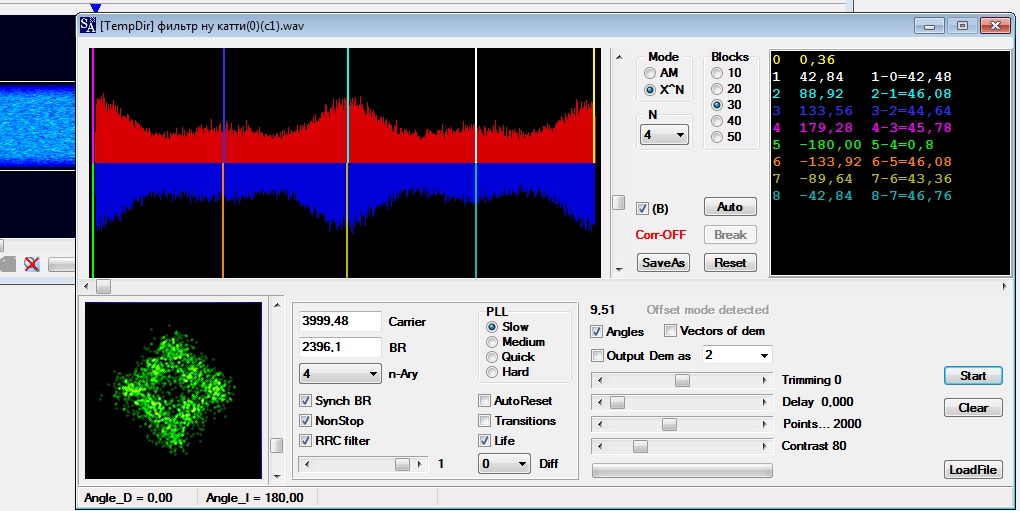1020x511 pixels.
Task: Click 'Angle_D = 0,00' status bar entry
Action: pyautogui.click(x=128, y=498)
